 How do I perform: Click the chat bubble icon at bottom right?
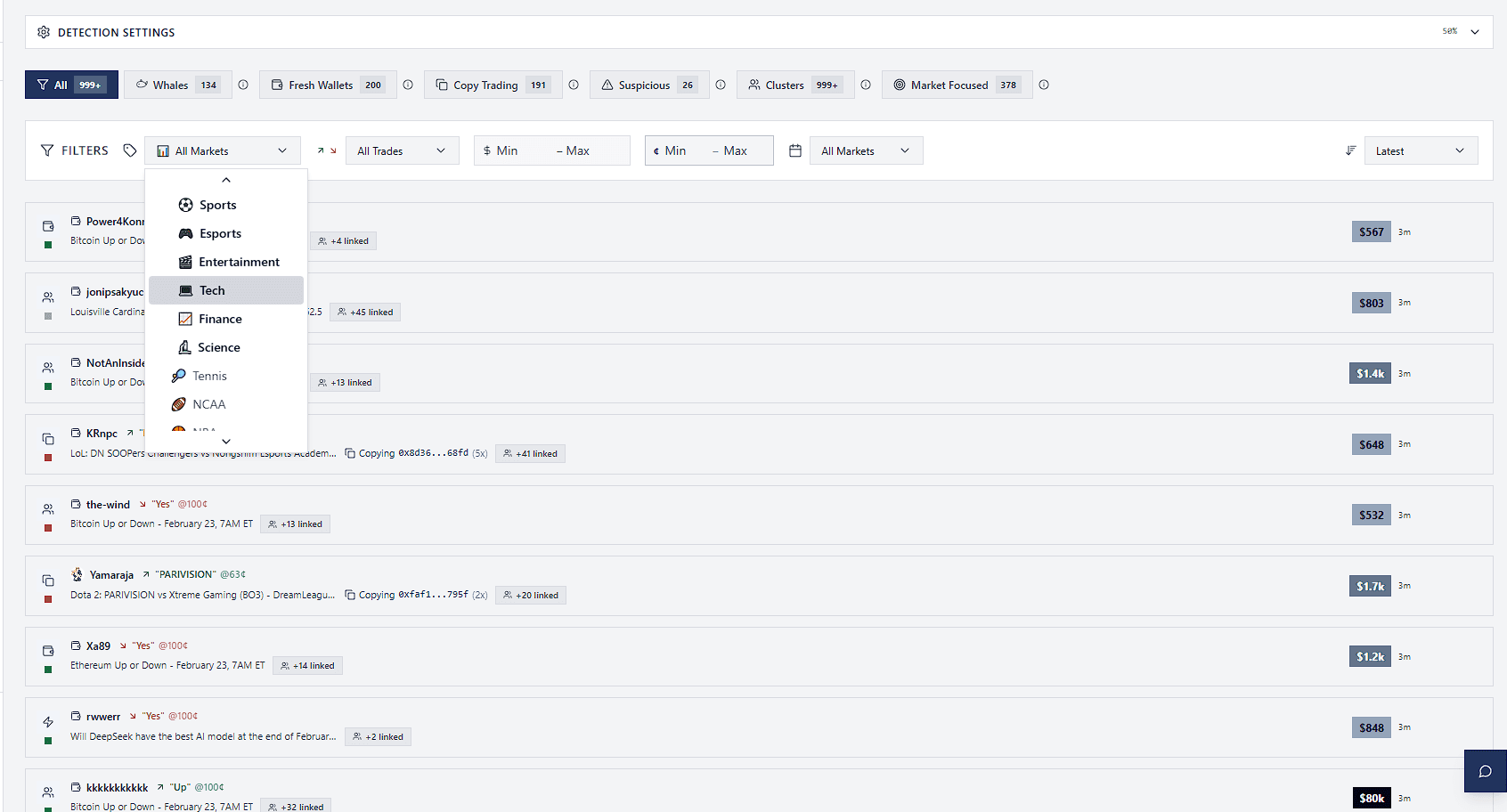(1485, 771)
